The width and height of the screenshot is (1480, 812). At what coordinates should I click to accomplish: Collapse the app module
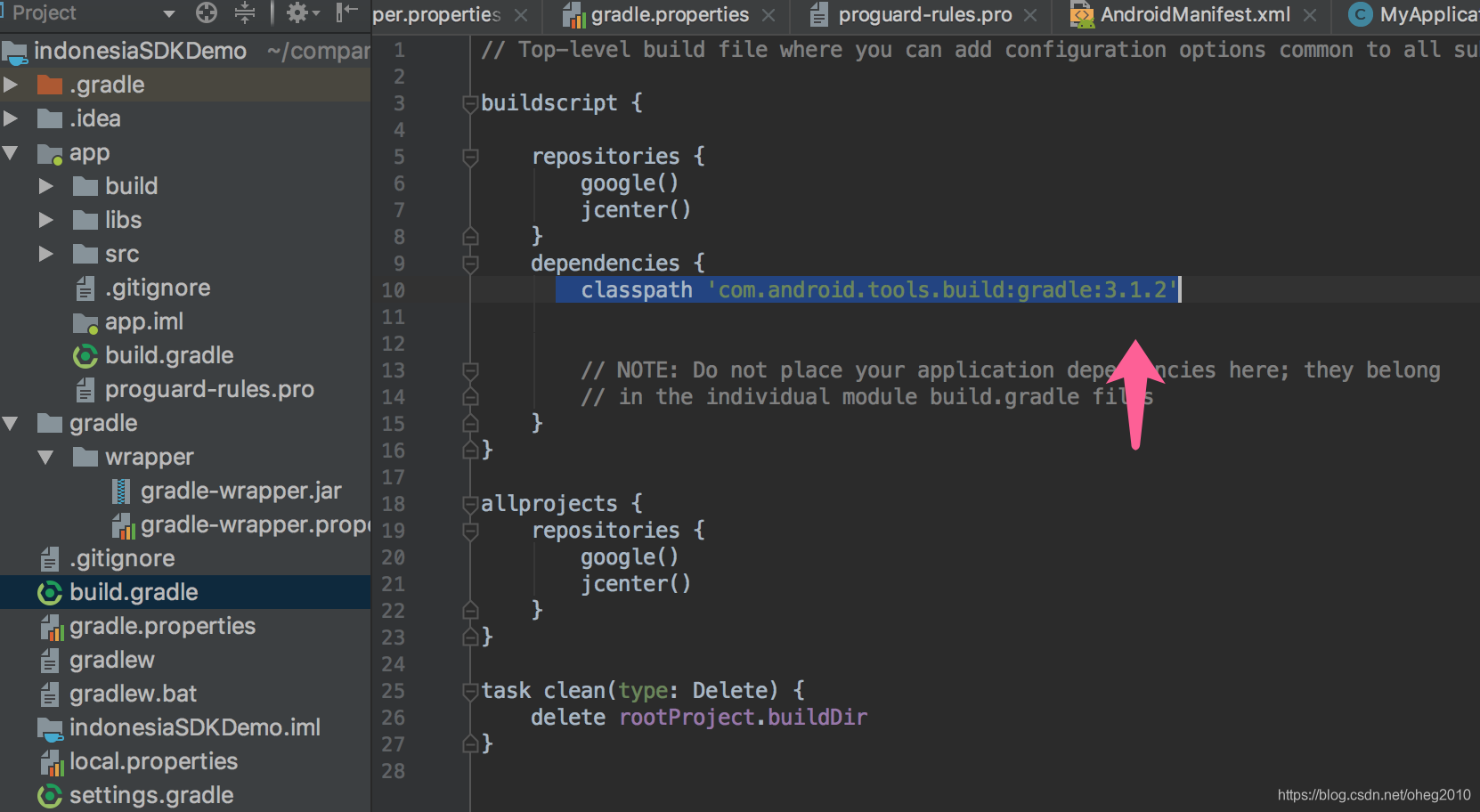coord(11,152)
